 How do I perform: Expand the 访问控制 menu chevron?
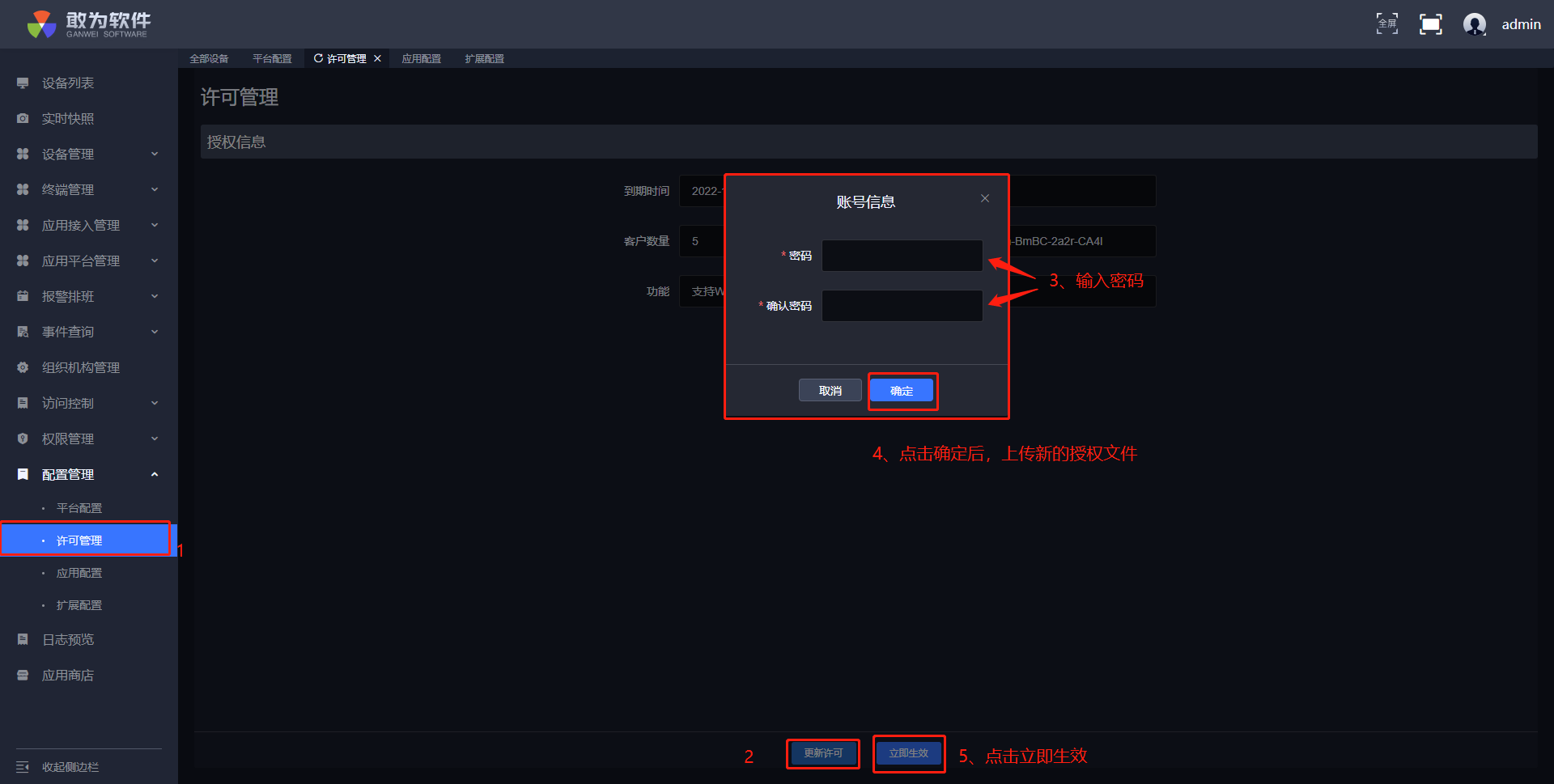tap(155, 404)
